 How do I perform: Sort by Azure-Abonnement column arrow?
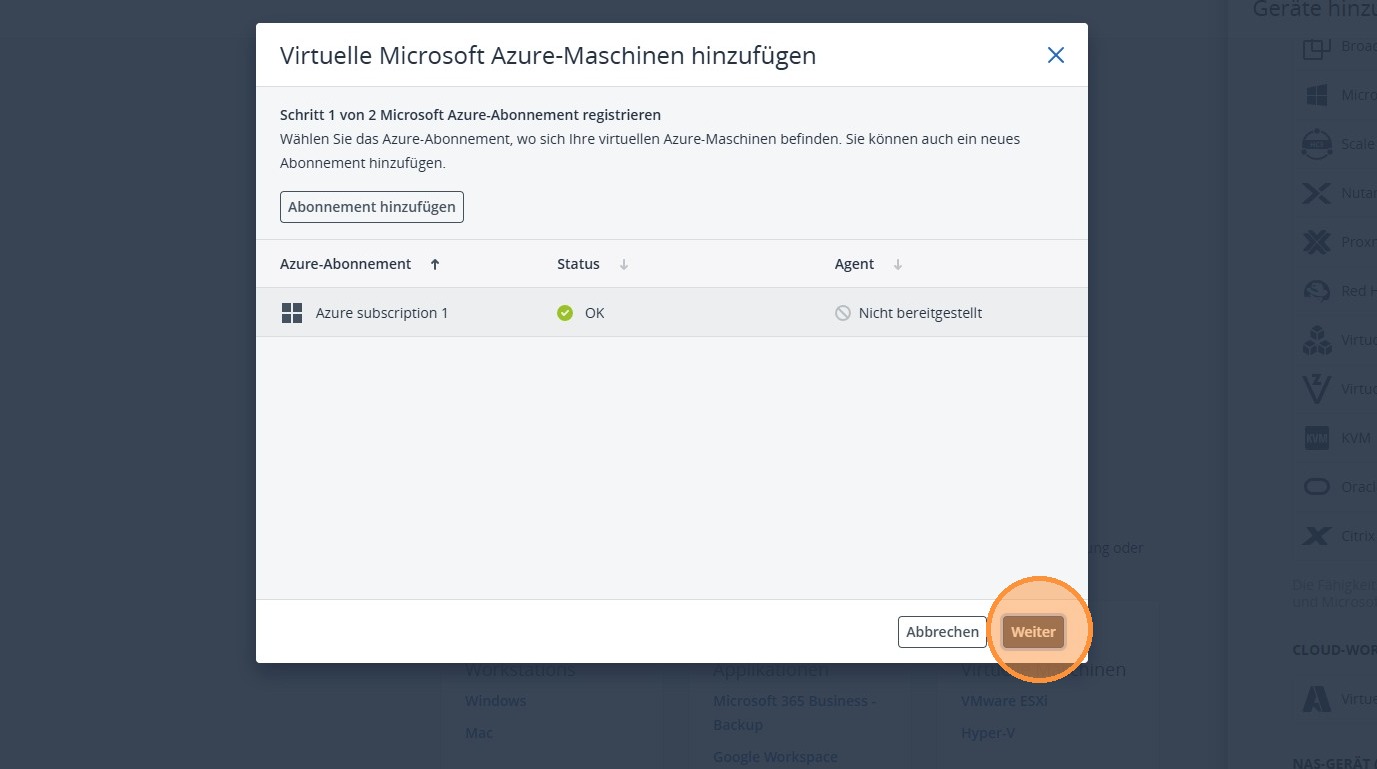[x=435, y=265]
